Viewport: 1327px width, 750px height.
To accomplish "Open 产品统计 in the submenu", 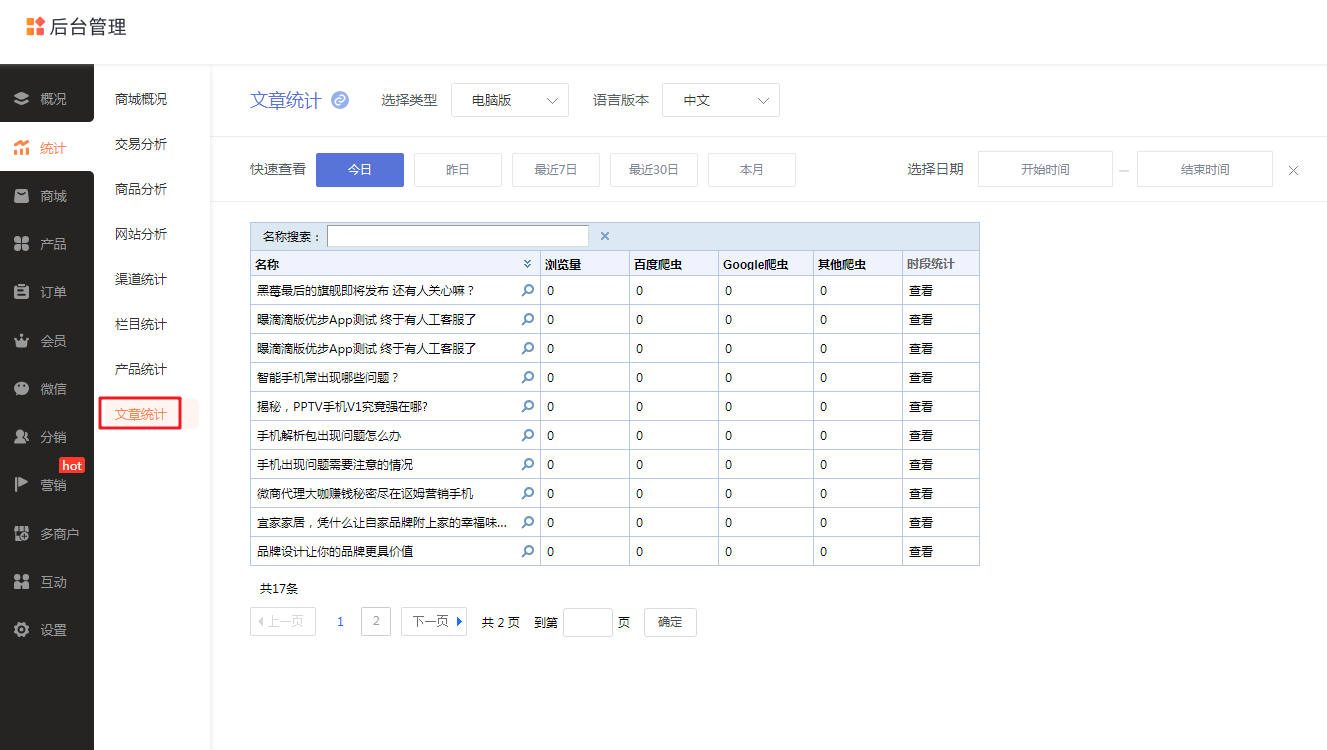I will coord(141,369).
